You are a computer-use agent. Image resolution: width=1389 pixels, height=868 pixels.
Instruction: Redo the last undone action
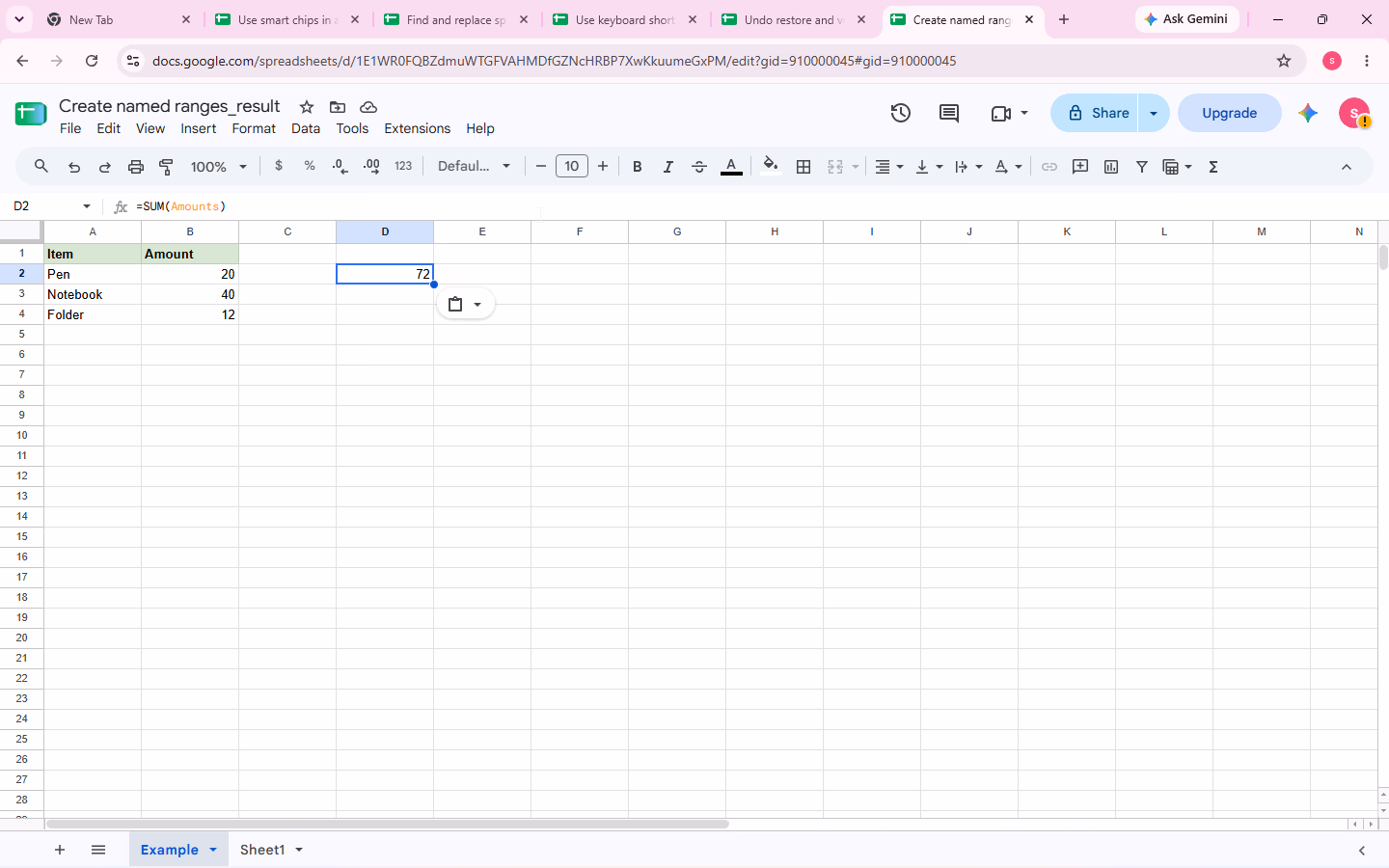tap(105, 167)
